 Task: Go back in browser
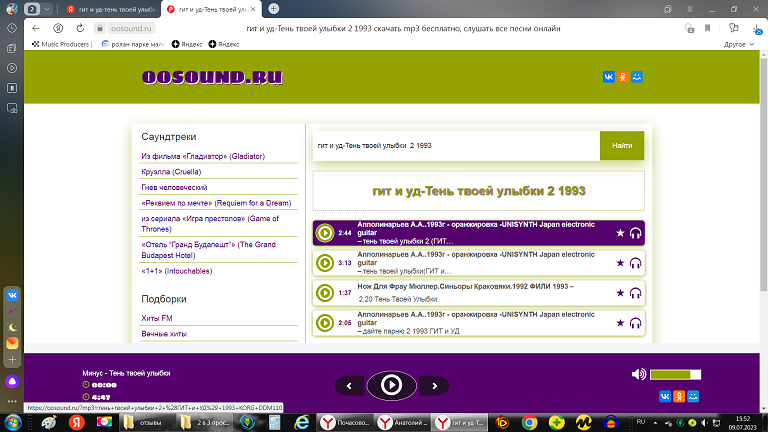click(35, 28)
